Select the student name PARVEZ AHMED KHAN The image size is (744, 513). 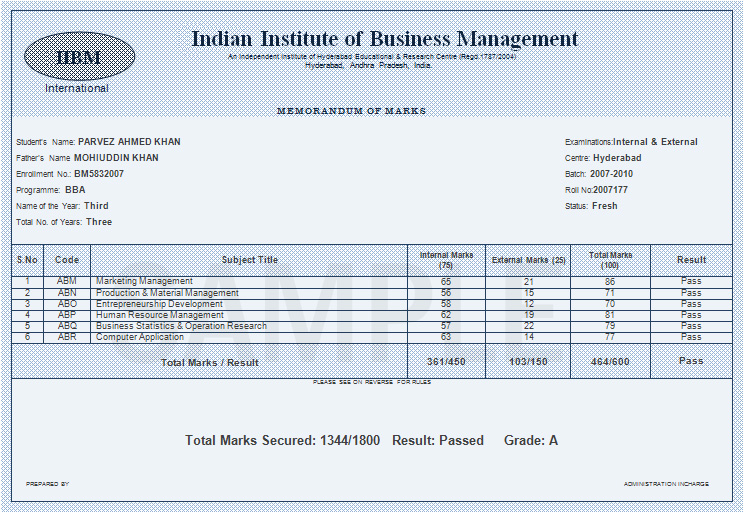coord(129,141)
